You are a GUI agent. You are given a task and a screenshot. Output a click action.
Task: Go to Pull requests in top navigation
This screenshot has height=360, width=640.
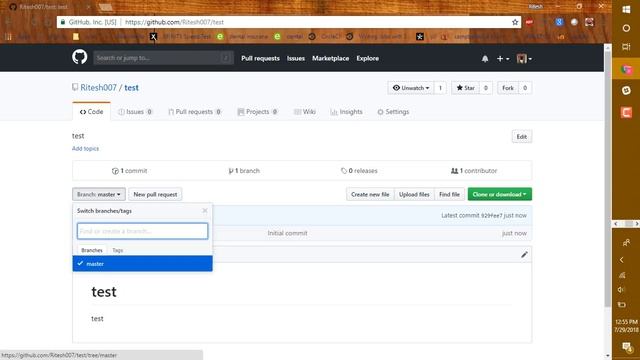260,58
